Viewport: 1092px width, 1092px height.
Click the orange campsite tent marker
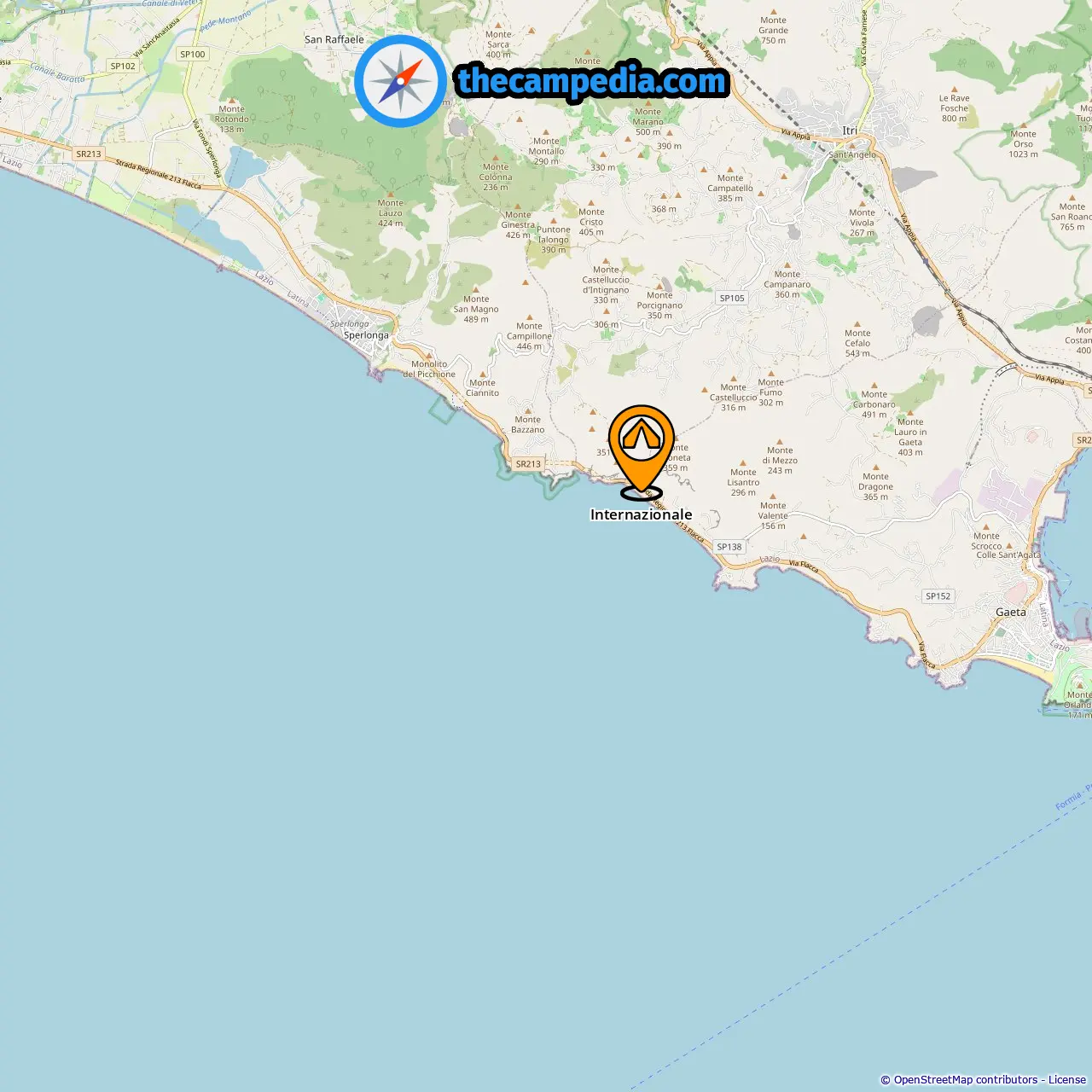tap(642, 450)
